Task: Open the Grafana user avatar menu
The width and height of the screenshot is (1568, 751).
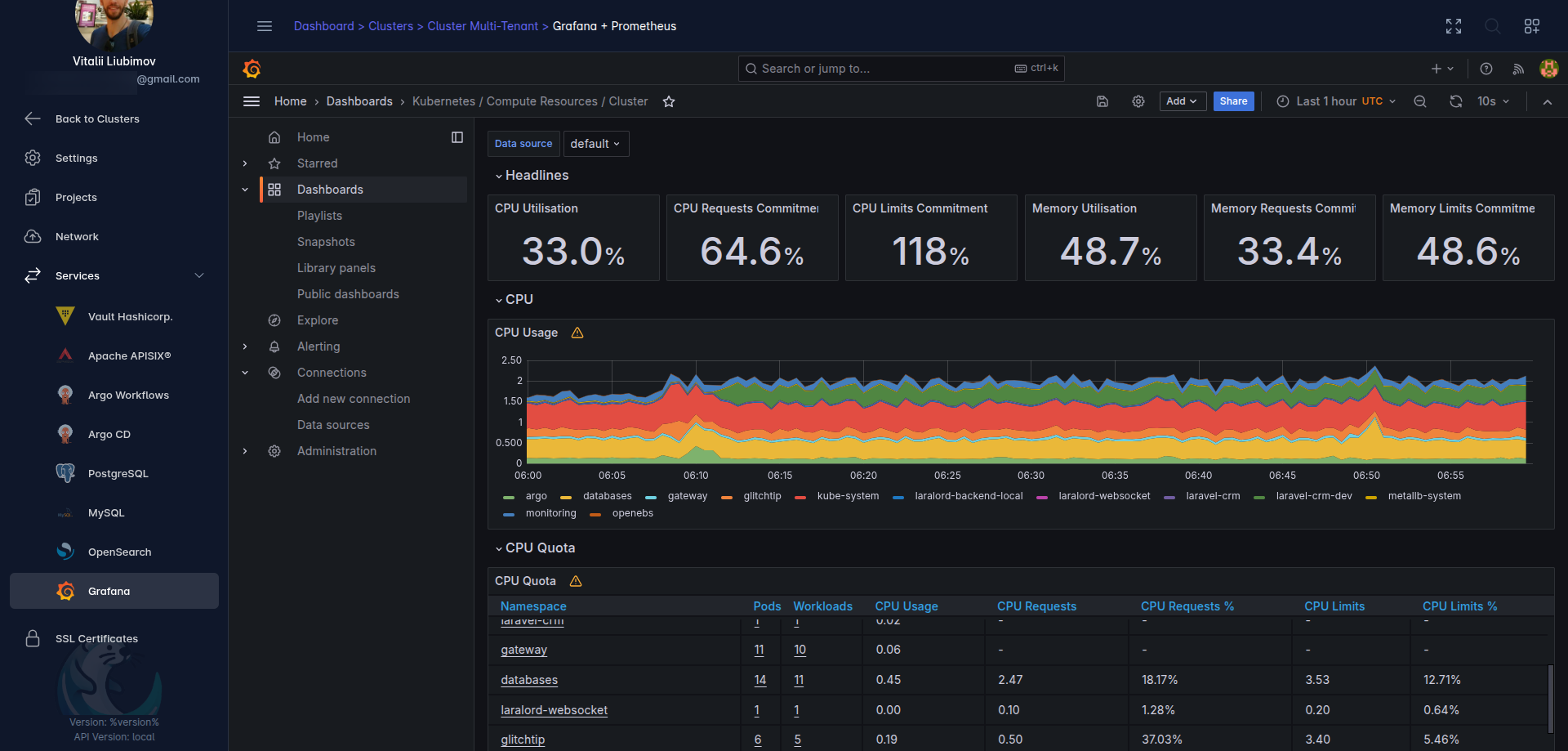Action: [1548, 69]
